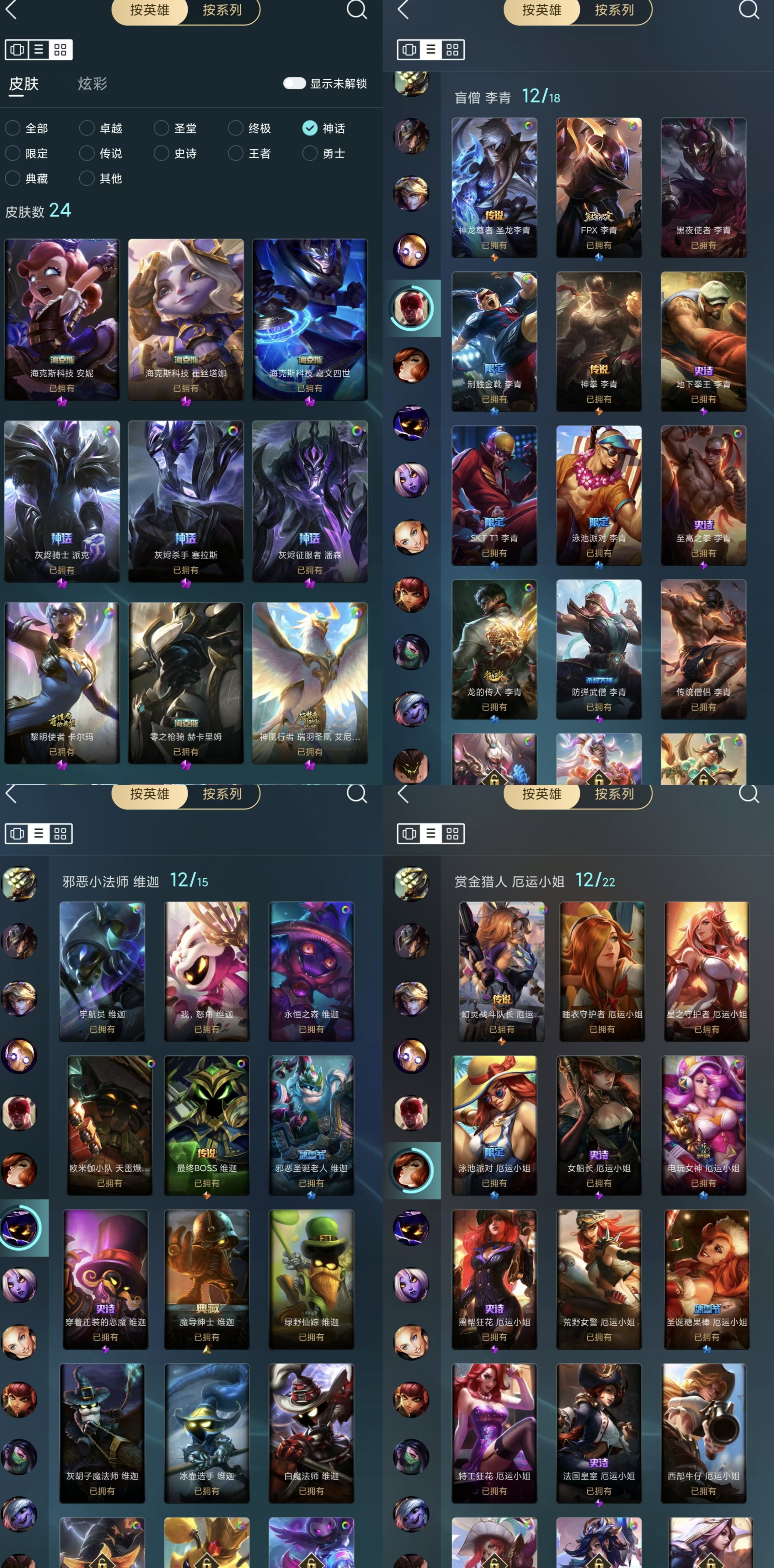Click highlighted Miss Fortune avatar beside 厄运小姐 list
Image resolution: width=774 pixels, height=1568 pixels.
(412, 1170)
